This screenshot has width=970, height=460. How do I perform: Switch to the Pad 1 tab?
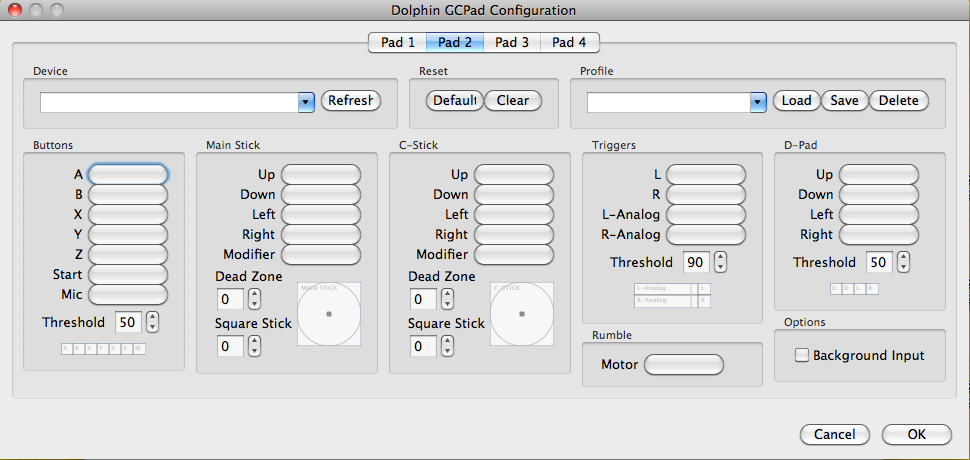coord(397,42)
